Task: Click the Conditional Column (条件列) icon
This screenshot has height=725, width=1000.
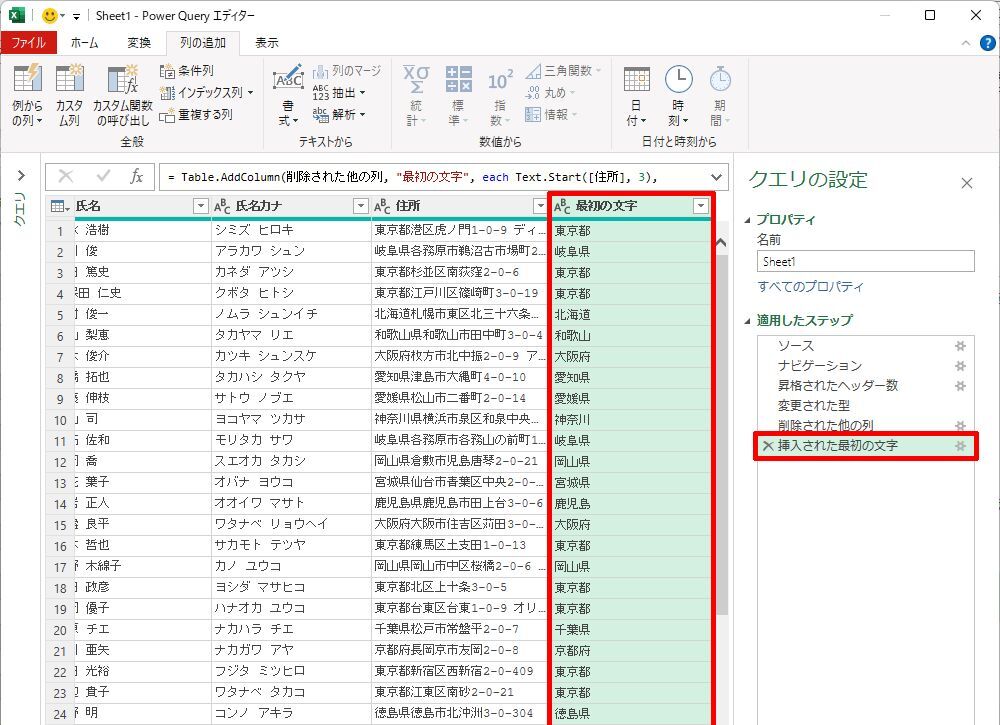Action: 168,72
